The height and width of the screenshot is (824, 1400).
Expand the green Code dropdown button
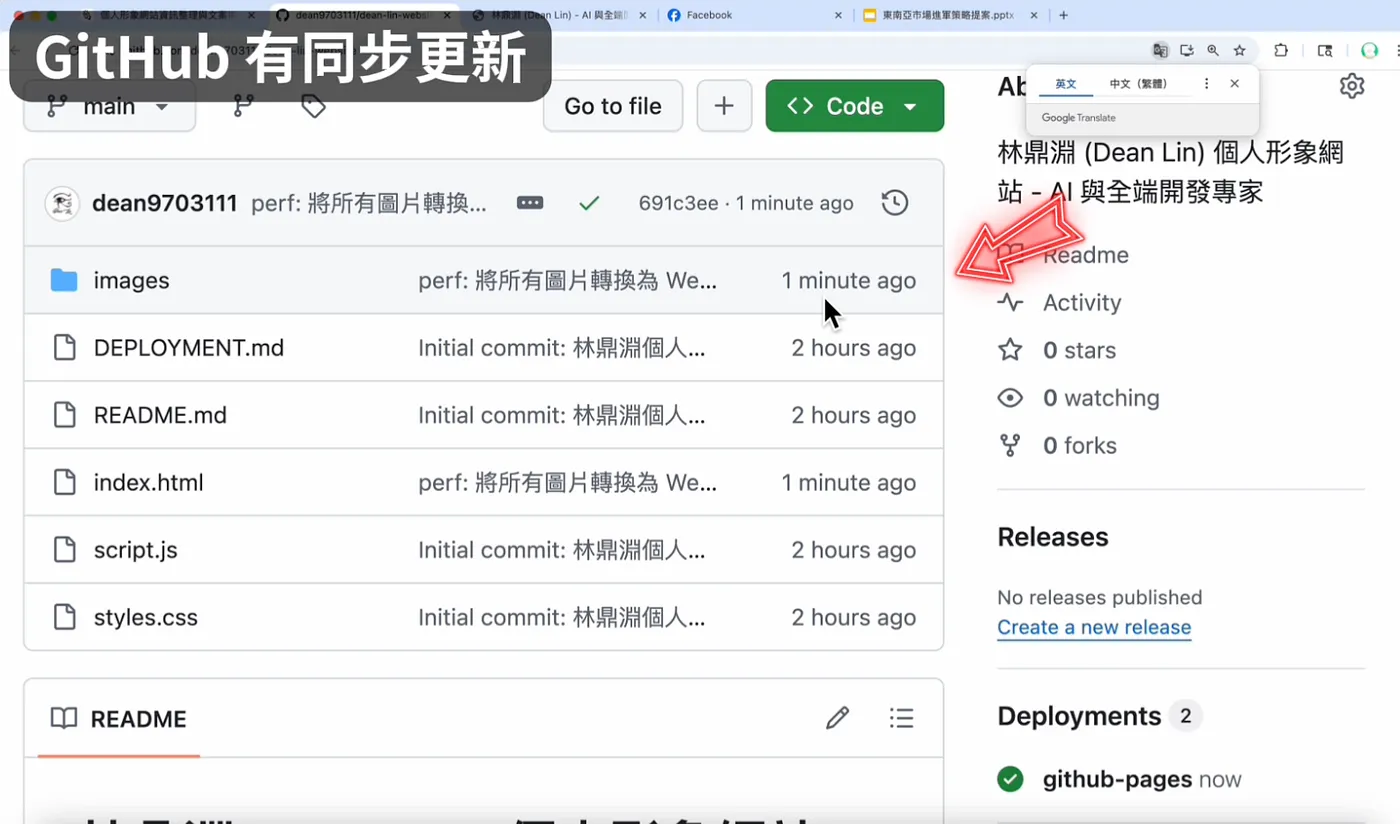pyautogui.click(x=855, y=106)
